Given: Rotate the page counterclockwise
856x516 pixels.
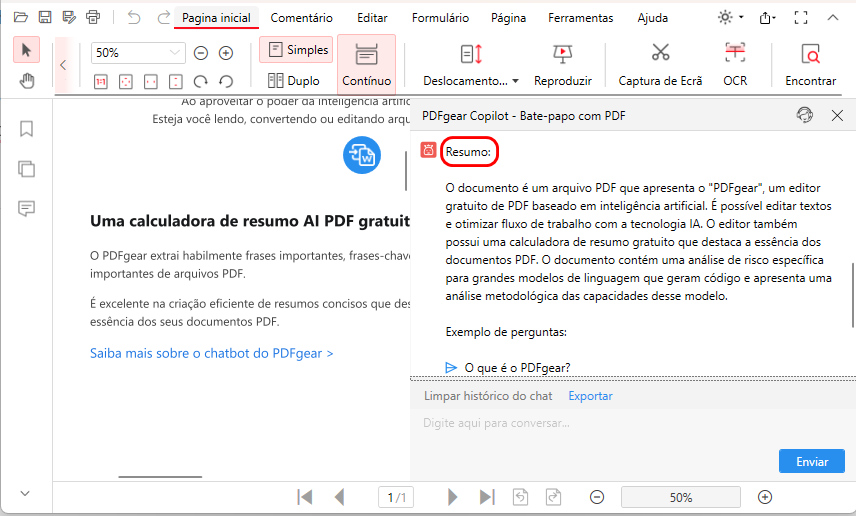Looking at the screenshot, I should (x=226, y=82).
